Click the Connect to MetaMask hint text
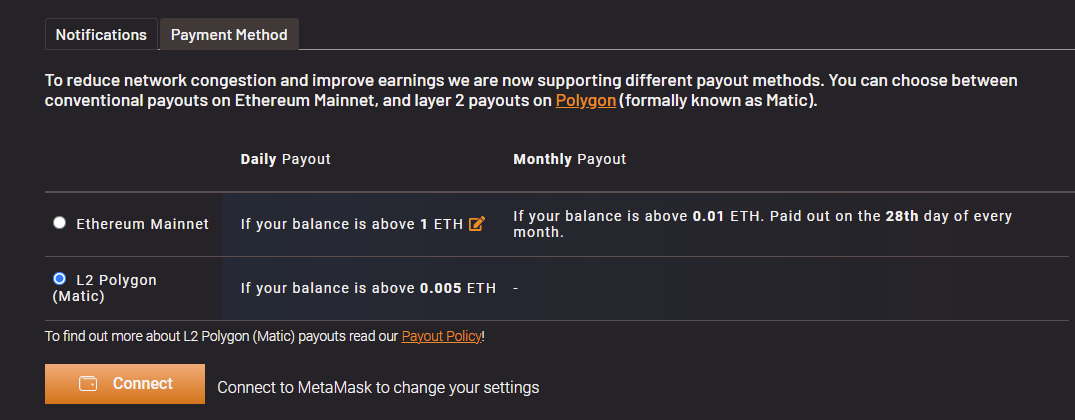 click(378, 388)
